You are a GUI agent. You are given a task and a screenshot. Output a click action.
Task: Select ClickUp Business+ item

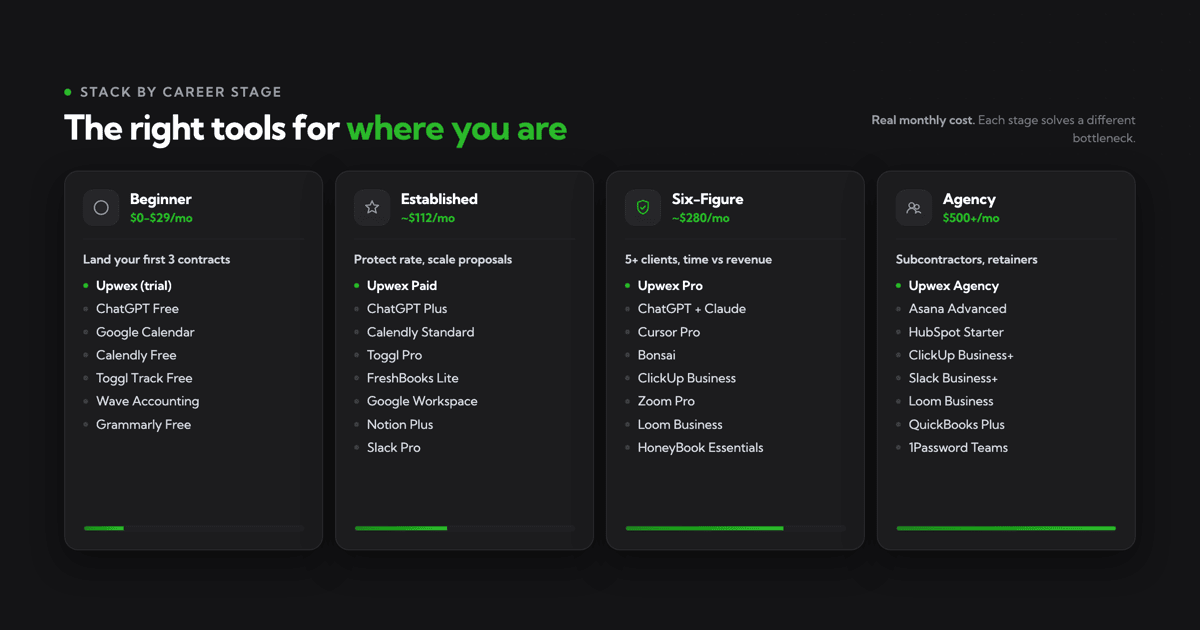coord(961,355)
